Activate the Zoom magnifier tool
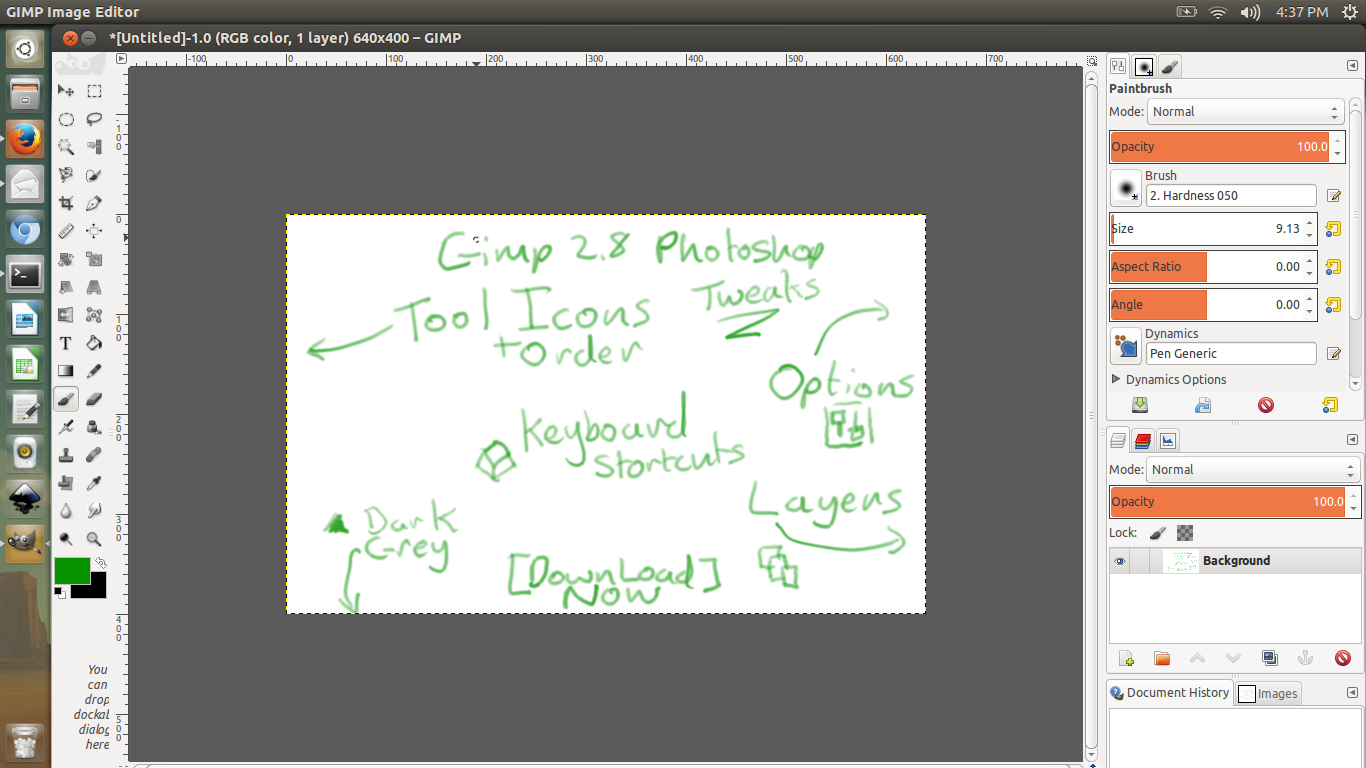Image resolution: width=1366 pixels, height=768 pixels. tap(94, 539)
